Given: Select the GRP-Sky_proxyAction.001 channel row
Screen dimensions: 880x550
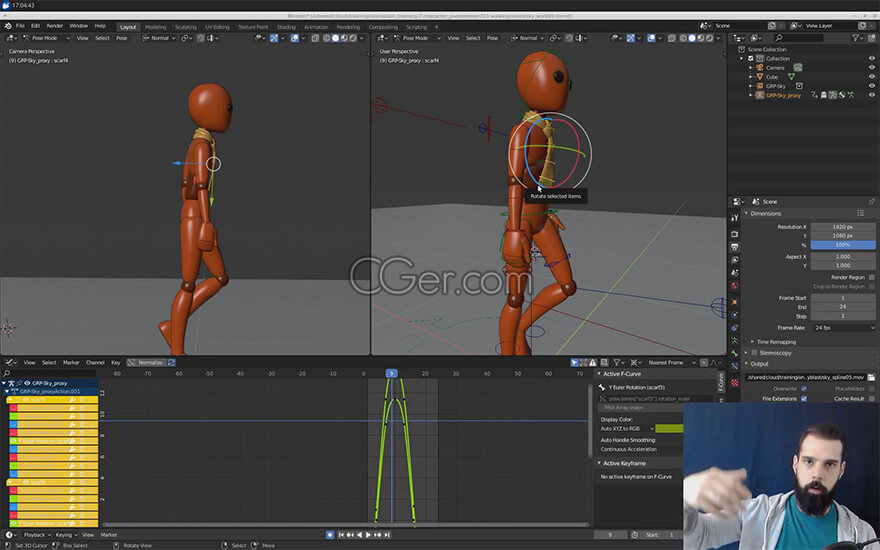Looking at the screenshot, I should point(49,391).
